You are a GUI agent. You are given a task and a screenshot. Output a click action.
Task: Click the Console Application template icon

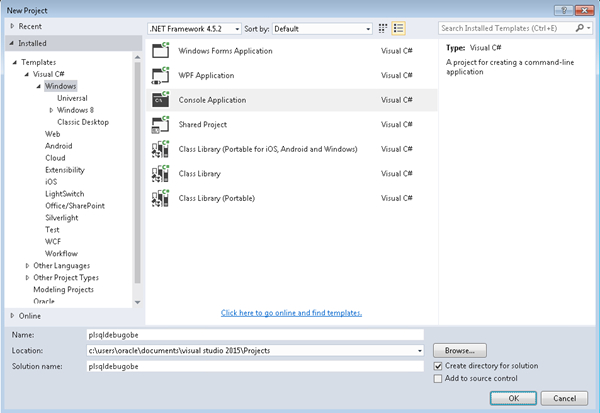[161, 100]
